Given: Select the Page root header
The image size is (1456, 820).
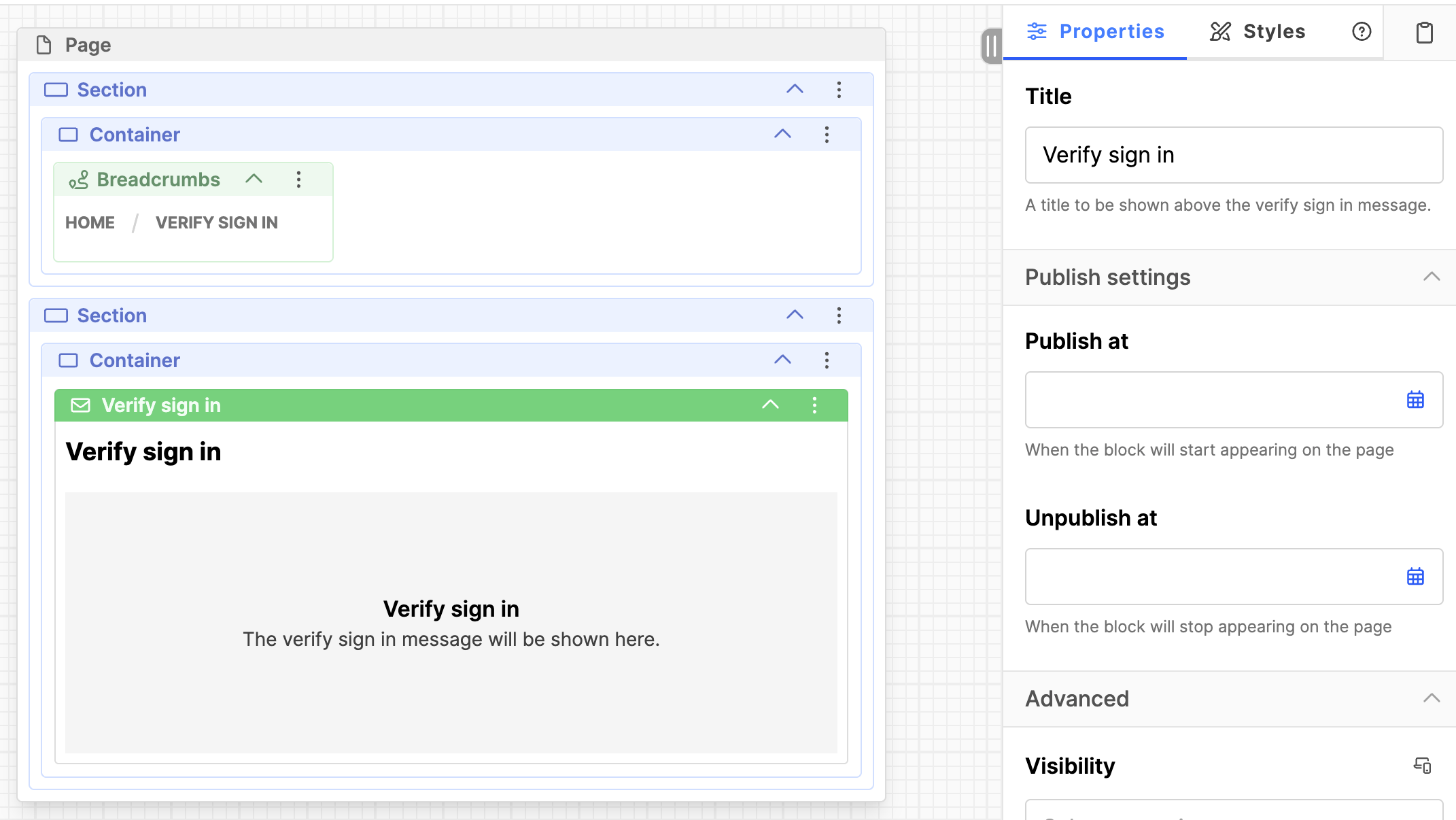Looking at the screenshot, I should 88,45.
